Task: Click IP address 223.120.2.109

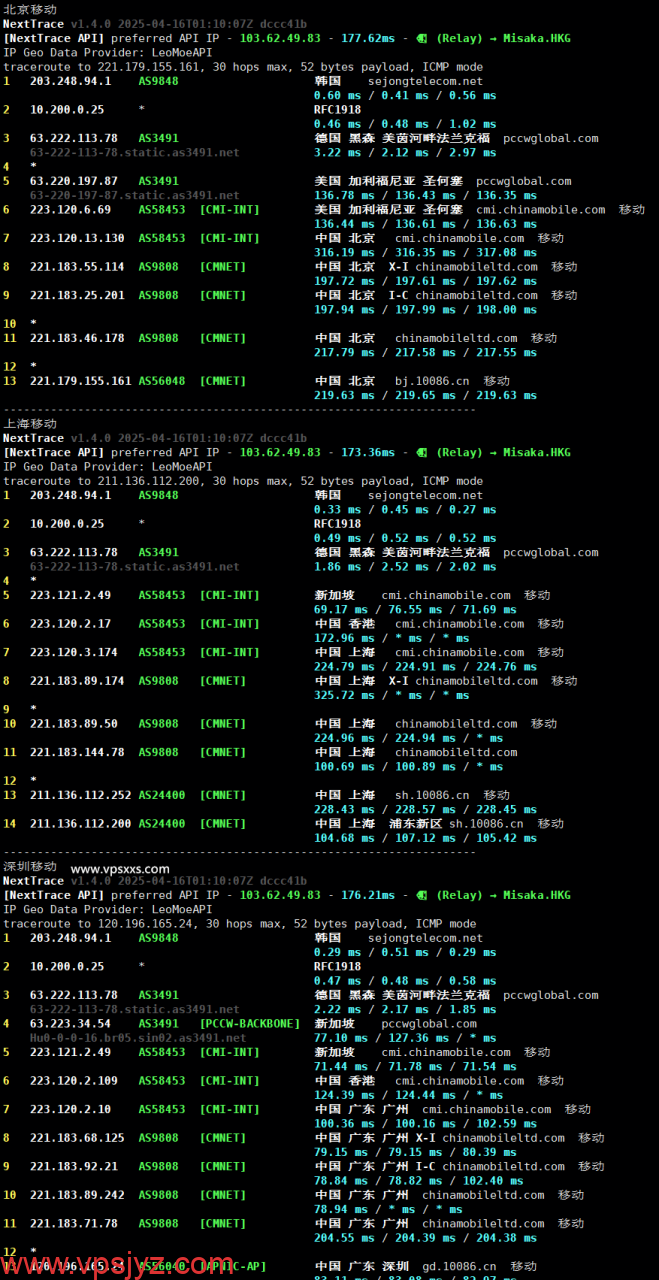Action: click(x=74, y=1080)
